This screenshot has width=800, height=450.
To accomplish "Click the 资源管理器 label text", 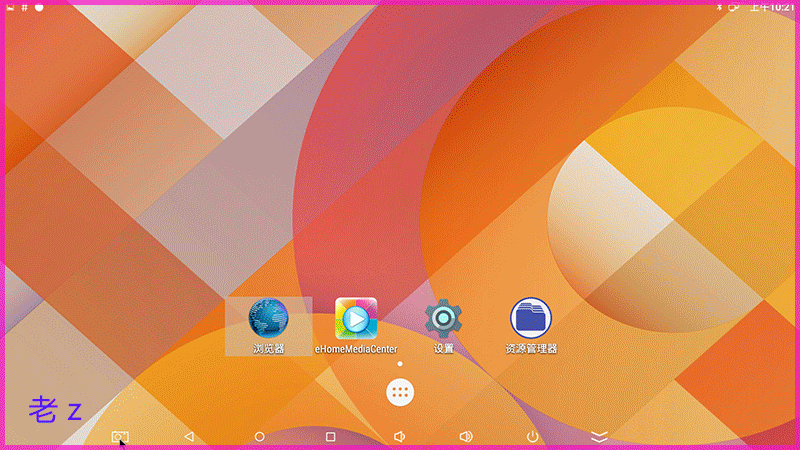I will pyautogui.click(x=531, y=348).
